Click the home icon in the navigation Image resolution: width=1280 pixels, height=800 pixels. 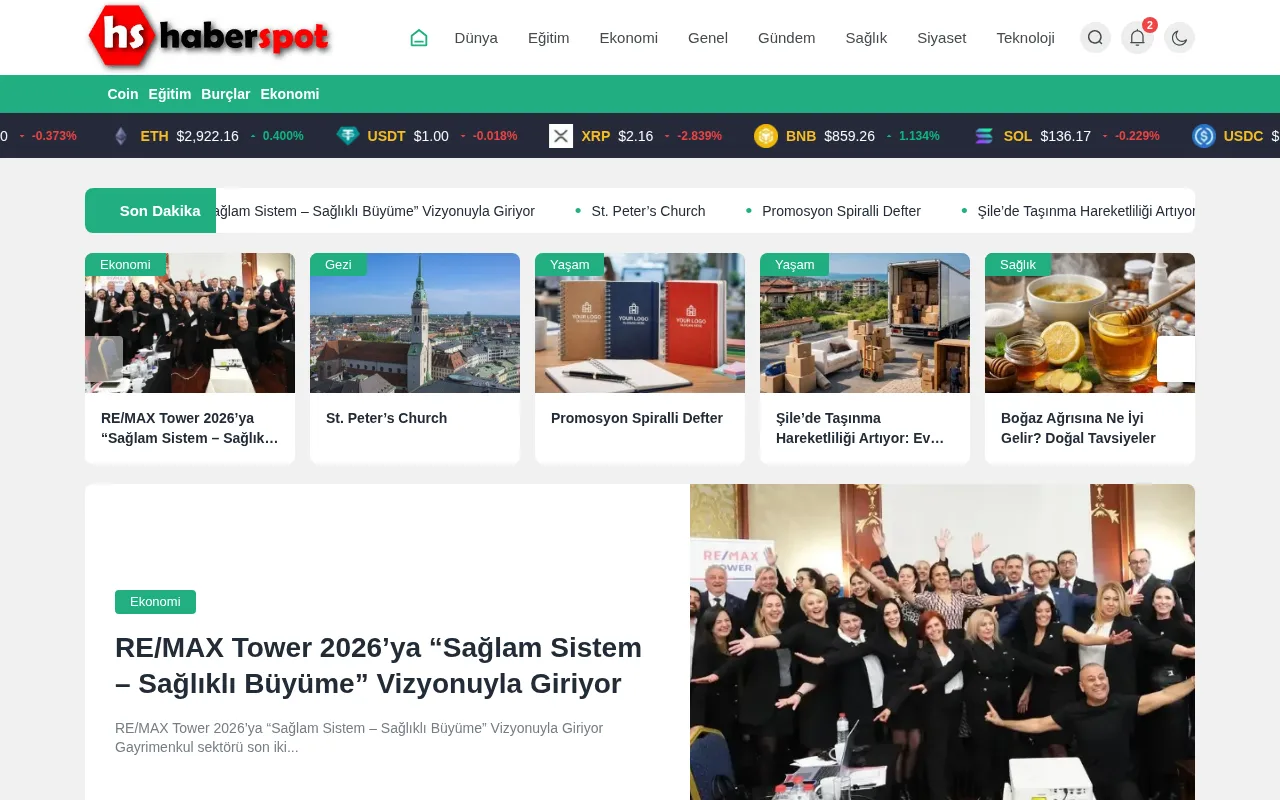click(x=418, y=37)
